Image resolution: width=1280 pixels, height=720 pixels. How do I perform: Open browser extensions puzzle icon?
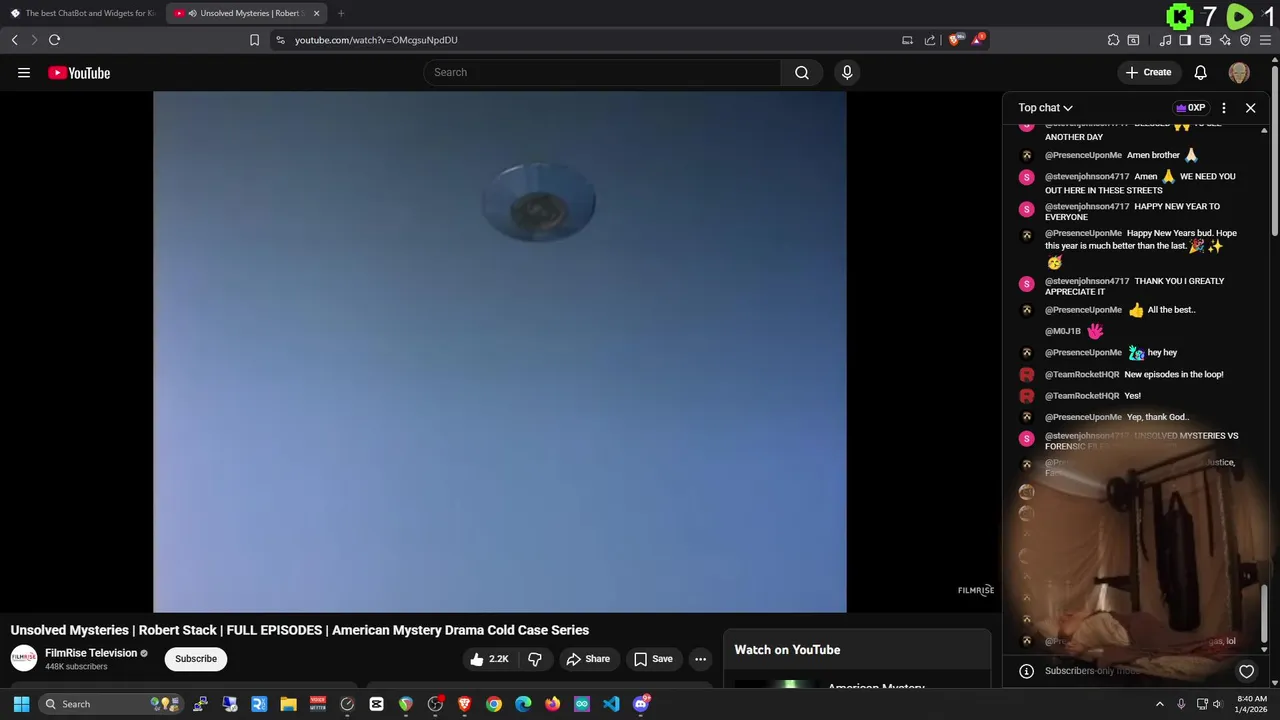point(1113,40)
